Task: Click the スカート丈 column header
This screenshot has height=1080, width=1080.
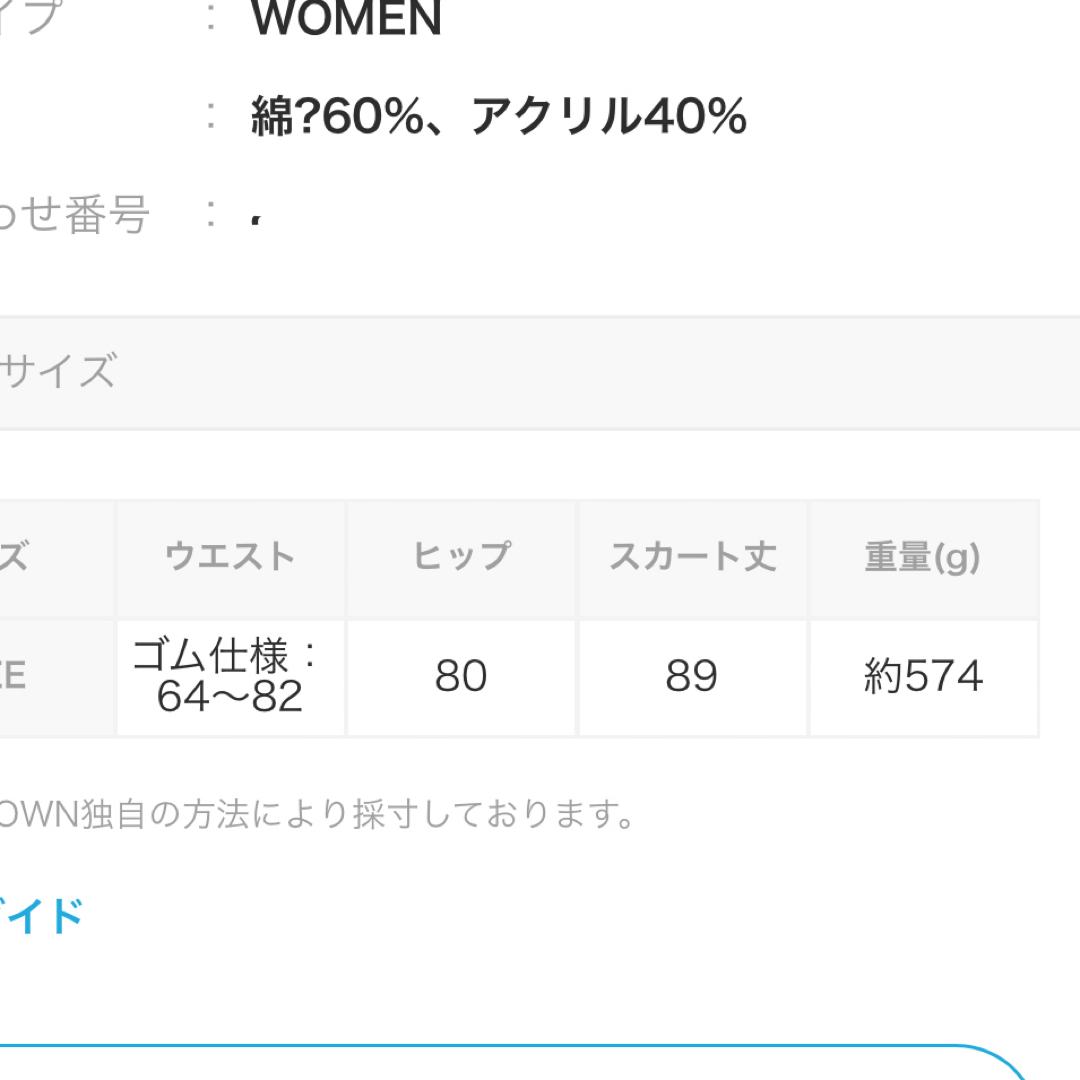Action: [692, 558]
